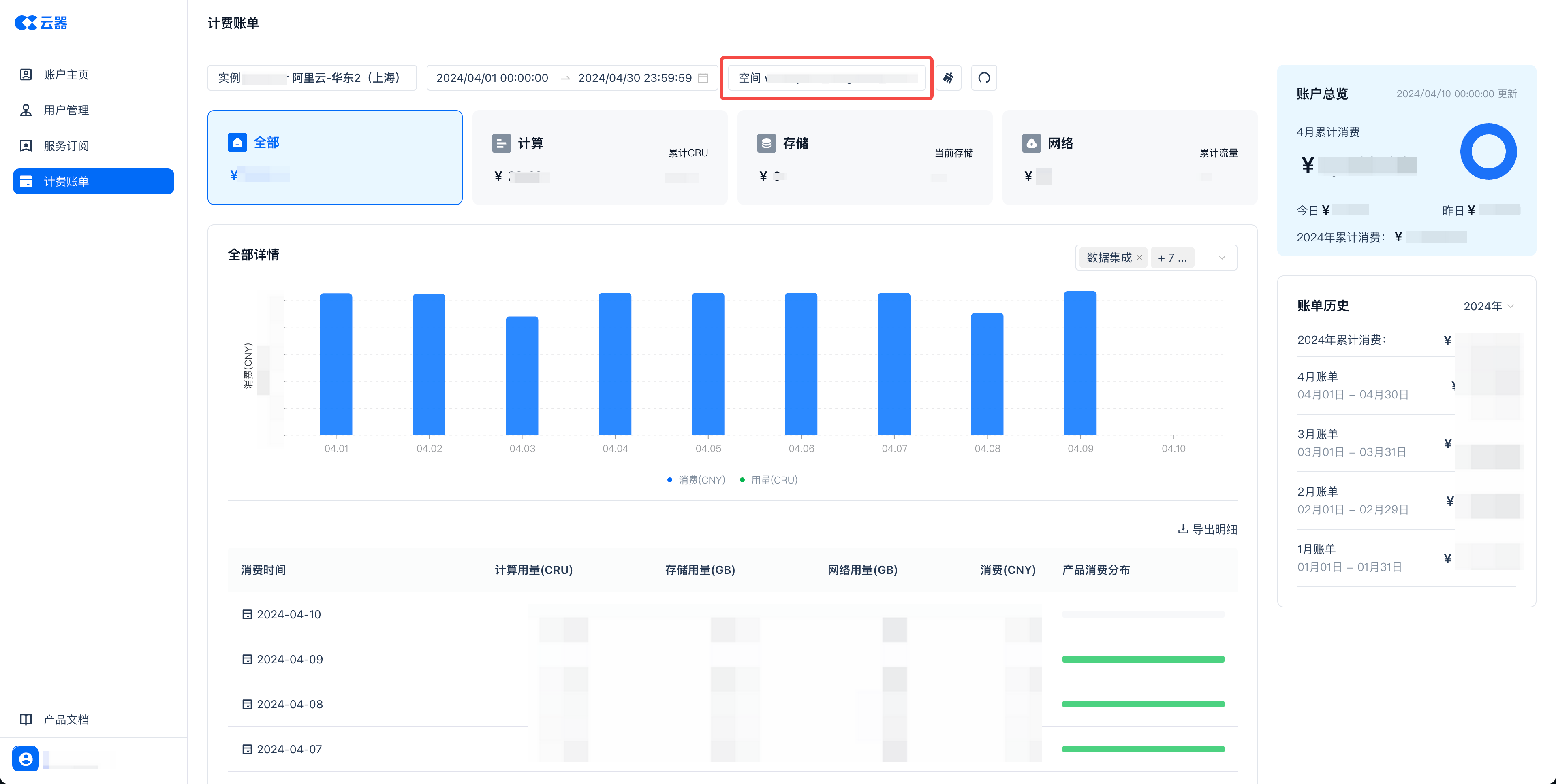Open 产品文档 book icon link
Viewport: 1556px width, 784px height.
[26, 719]
